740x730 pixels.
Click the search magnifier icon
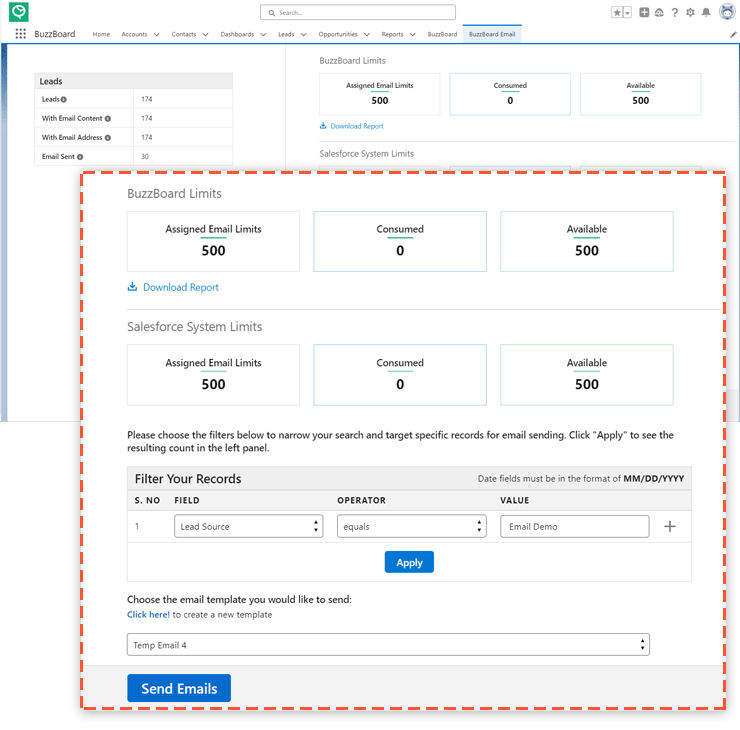[x=272, y=13]
